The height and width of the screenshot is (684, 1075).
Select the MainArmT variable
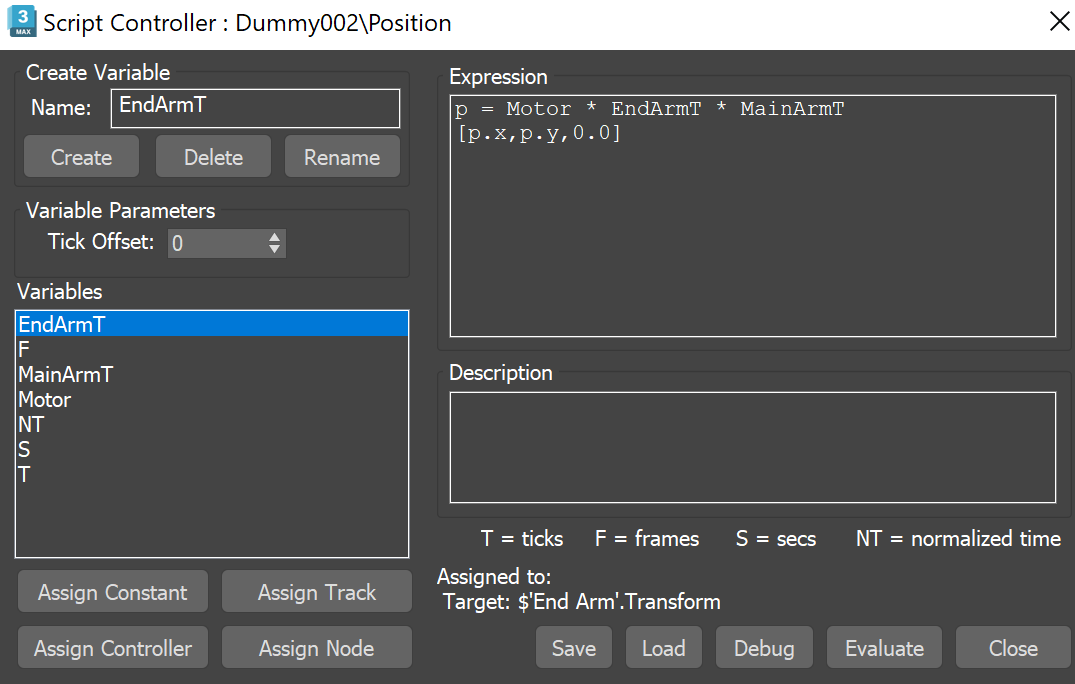65,374
